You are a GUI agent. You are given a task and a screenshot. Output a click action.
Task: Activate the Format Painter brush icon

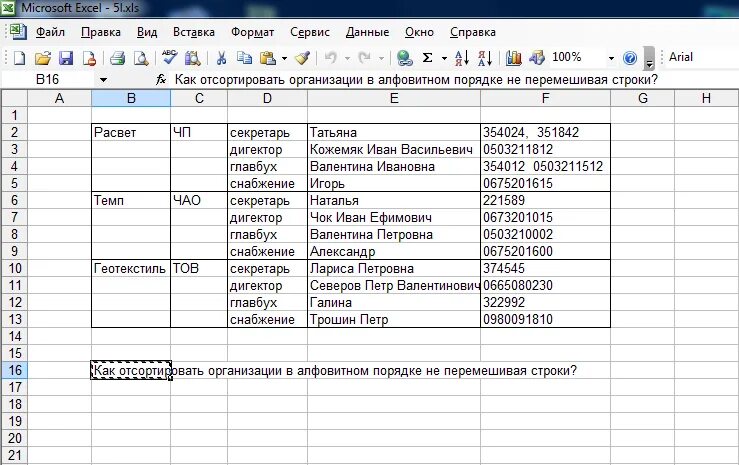pyautogui.click(x=302, y=58)
